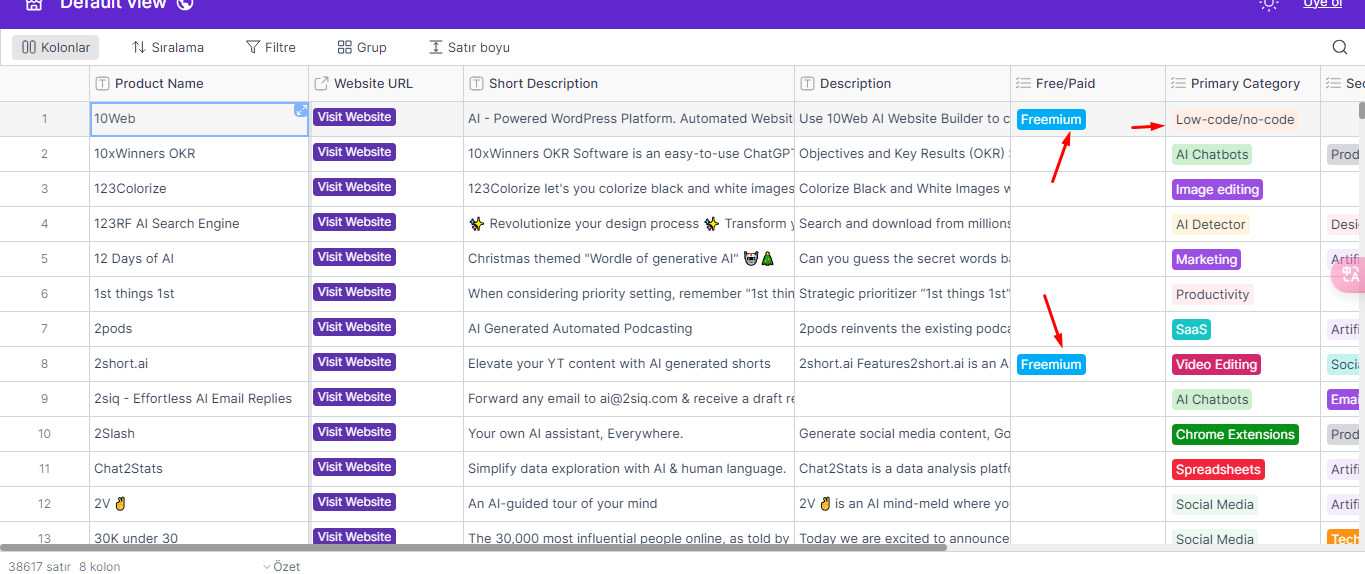The width and height of the screenshot is (1365, 574).
Task: Click Visit Website for 10Web
Action: 354,117
